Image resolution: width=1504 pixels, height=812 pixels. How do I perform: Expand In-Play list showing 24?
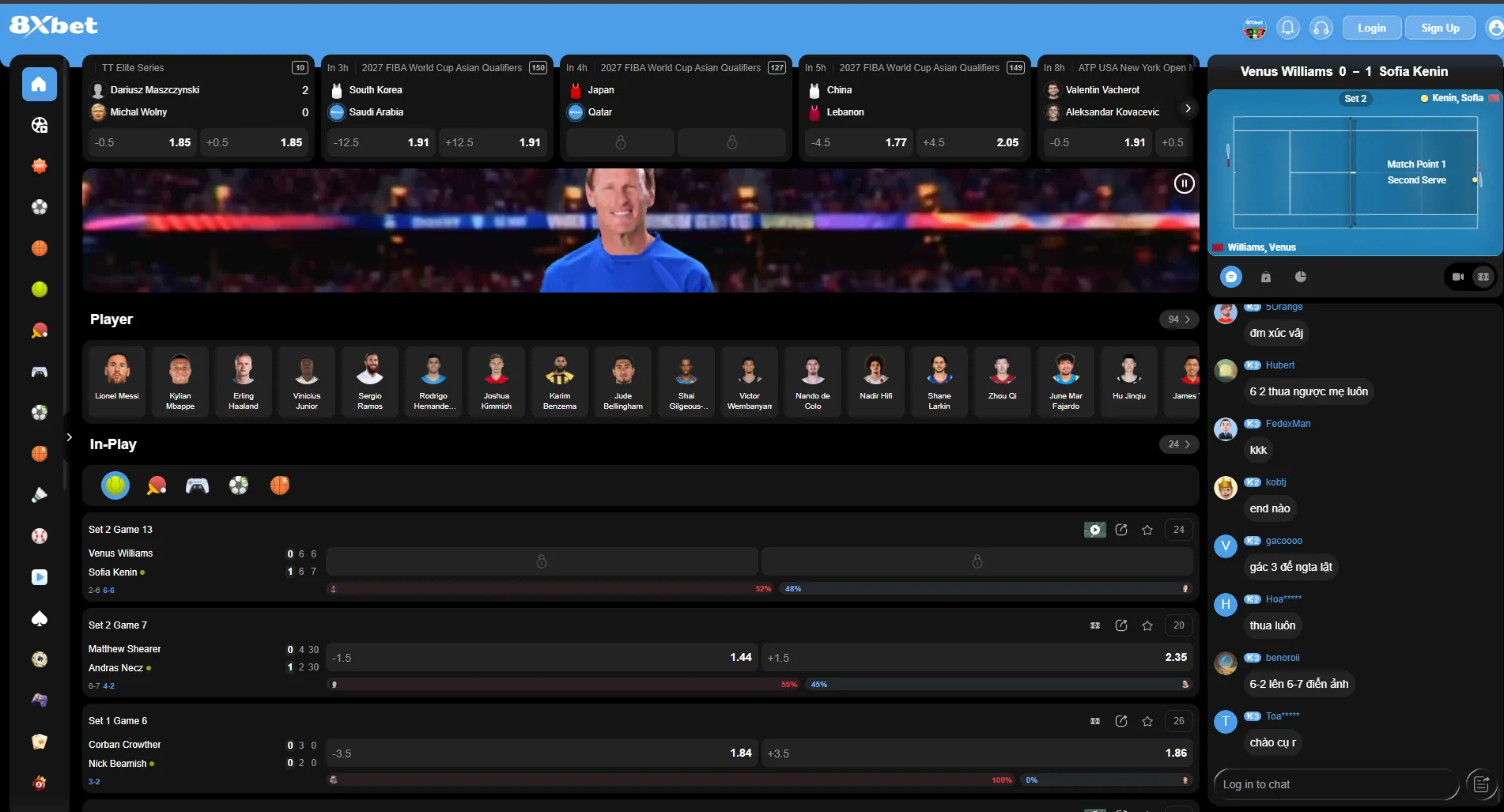point(1179,444)
